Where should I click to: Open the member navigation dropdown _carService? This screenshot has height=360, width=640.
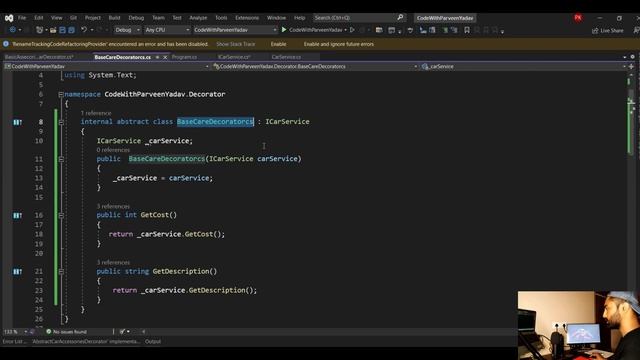pyautogui.click(x=524, y=66)
